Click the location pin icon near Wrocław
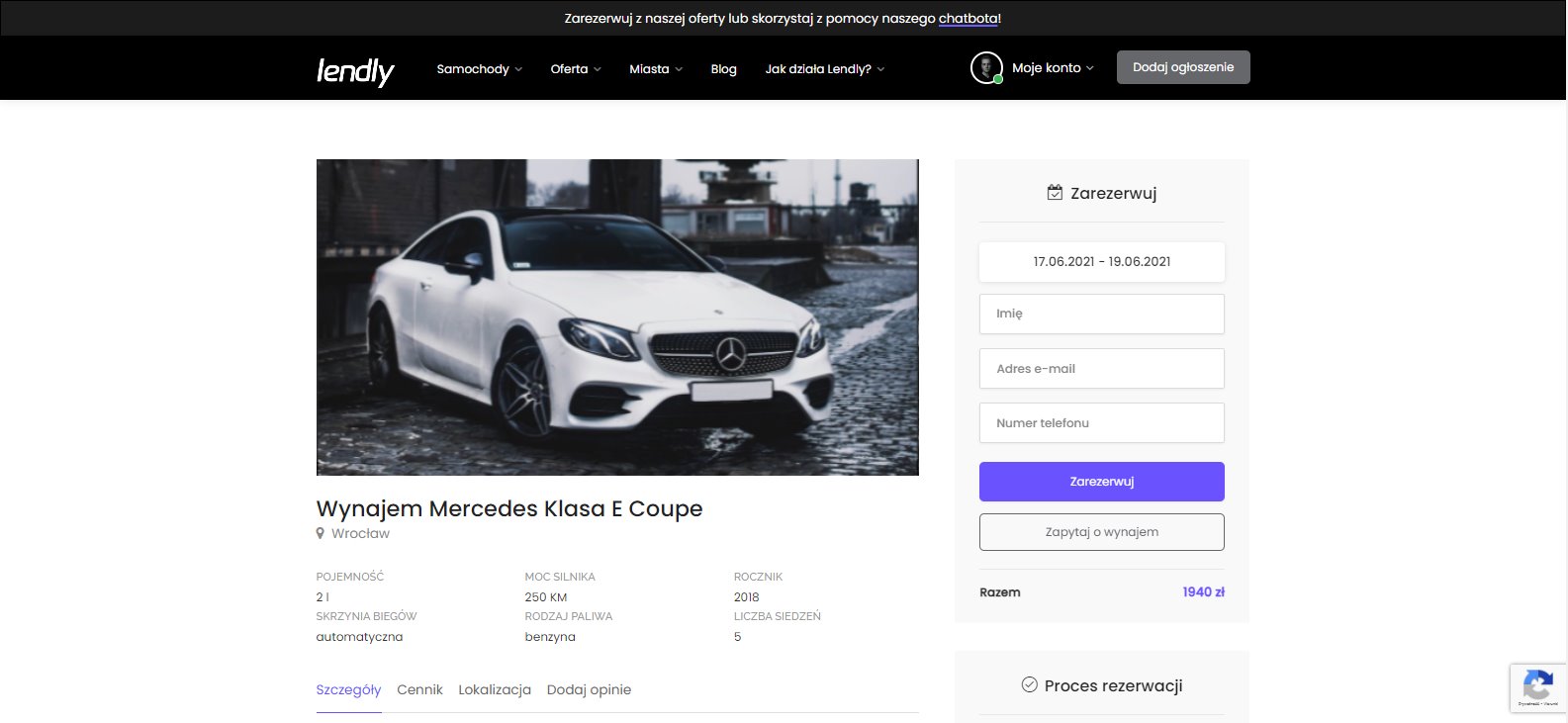Image resolution: width=1568 pixels, height=723 pixels. [321, 534]
